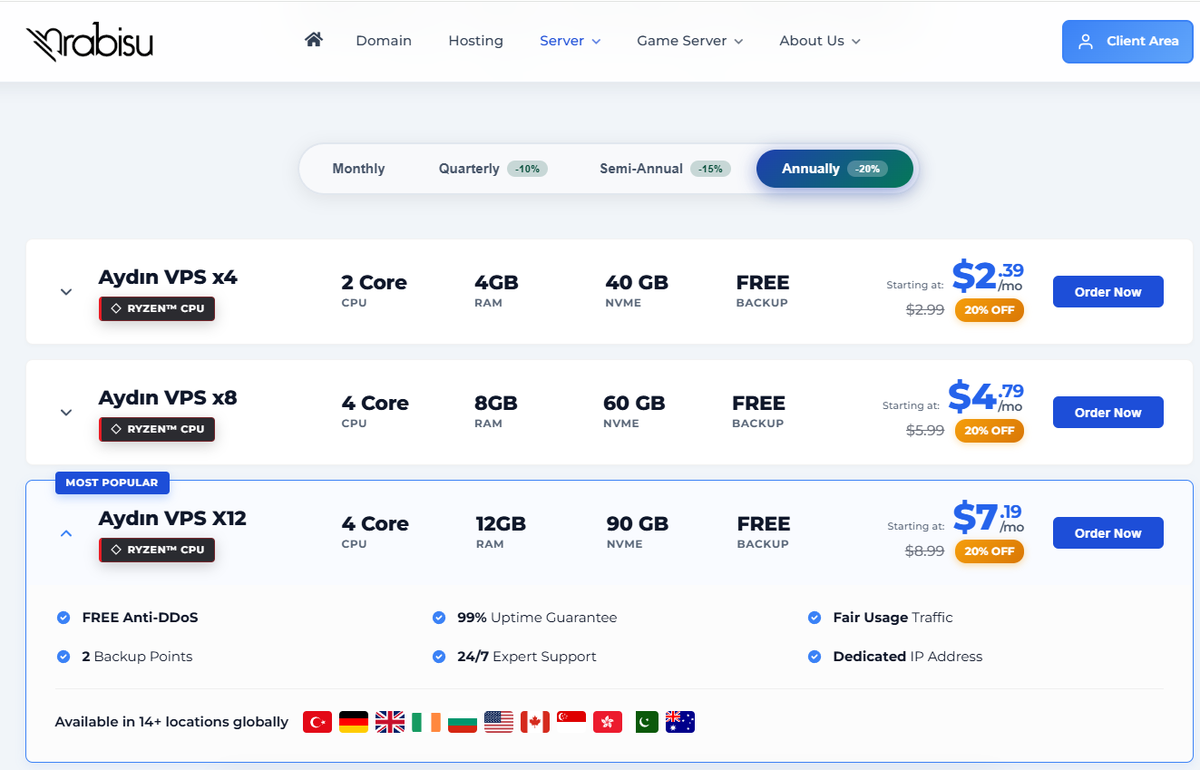Click the MOST POPULAR badge

tap(112, 483)
